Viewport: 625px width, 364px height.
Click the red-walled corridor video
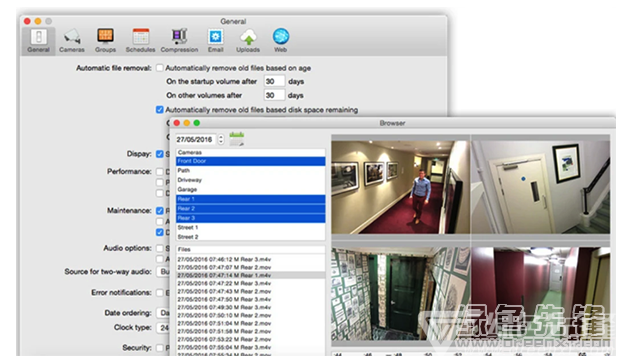540,294
